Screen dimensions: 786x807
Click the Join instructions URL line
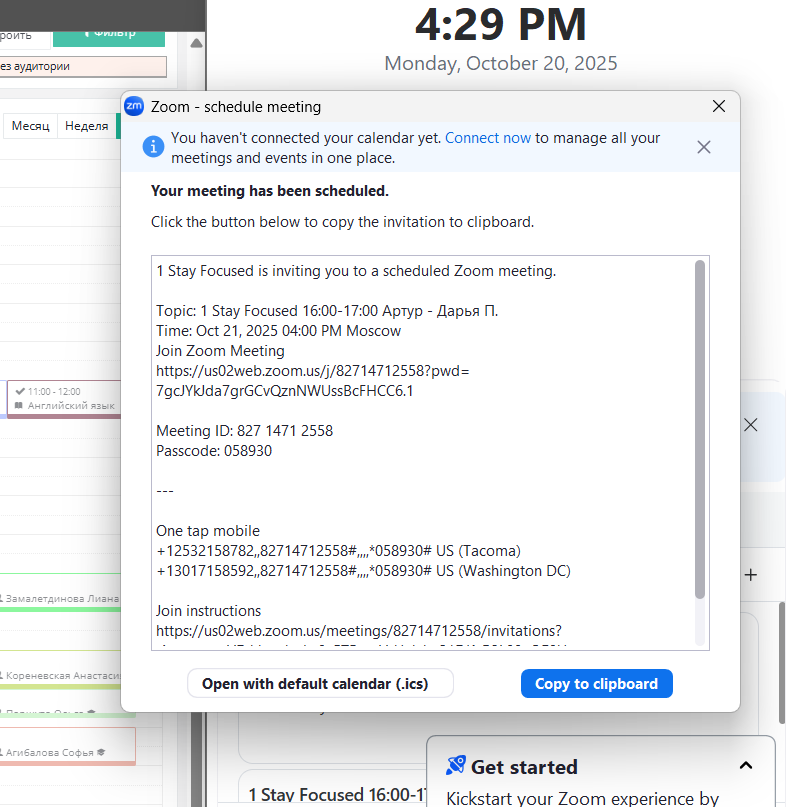tap(359, 630)
